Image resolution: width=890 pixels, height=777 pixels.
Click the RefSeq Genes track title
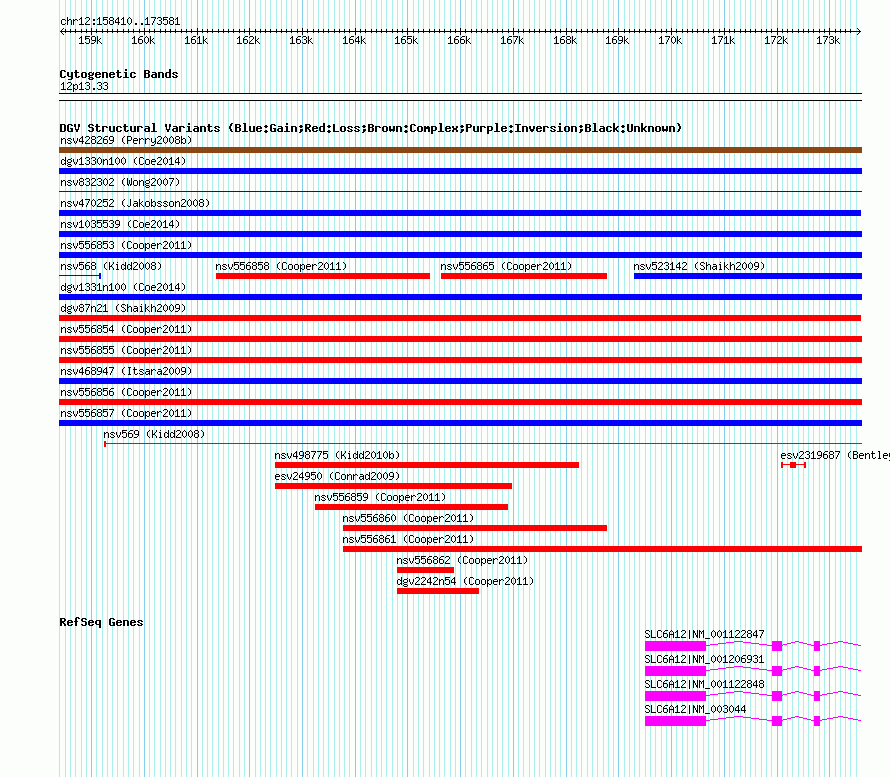(101, 622)
